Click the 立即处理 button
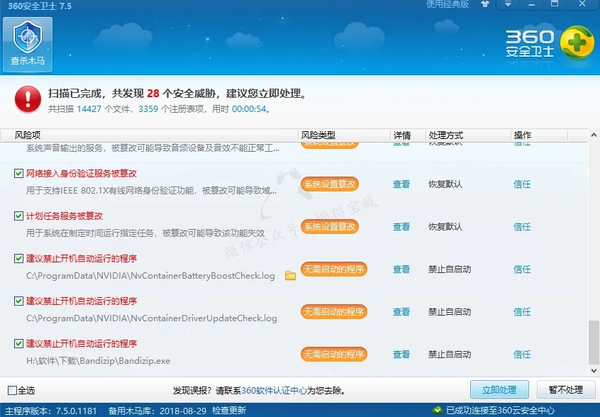The height and width of the screenshot is (417, 600). coord(498,389)
